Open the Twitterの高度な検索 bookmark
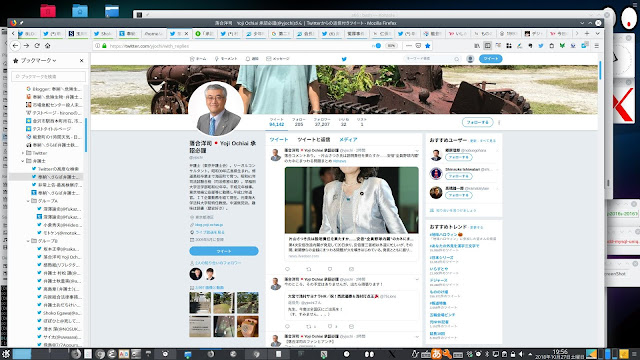This screenshot has width=640, height=360. [x=55, y=169]
